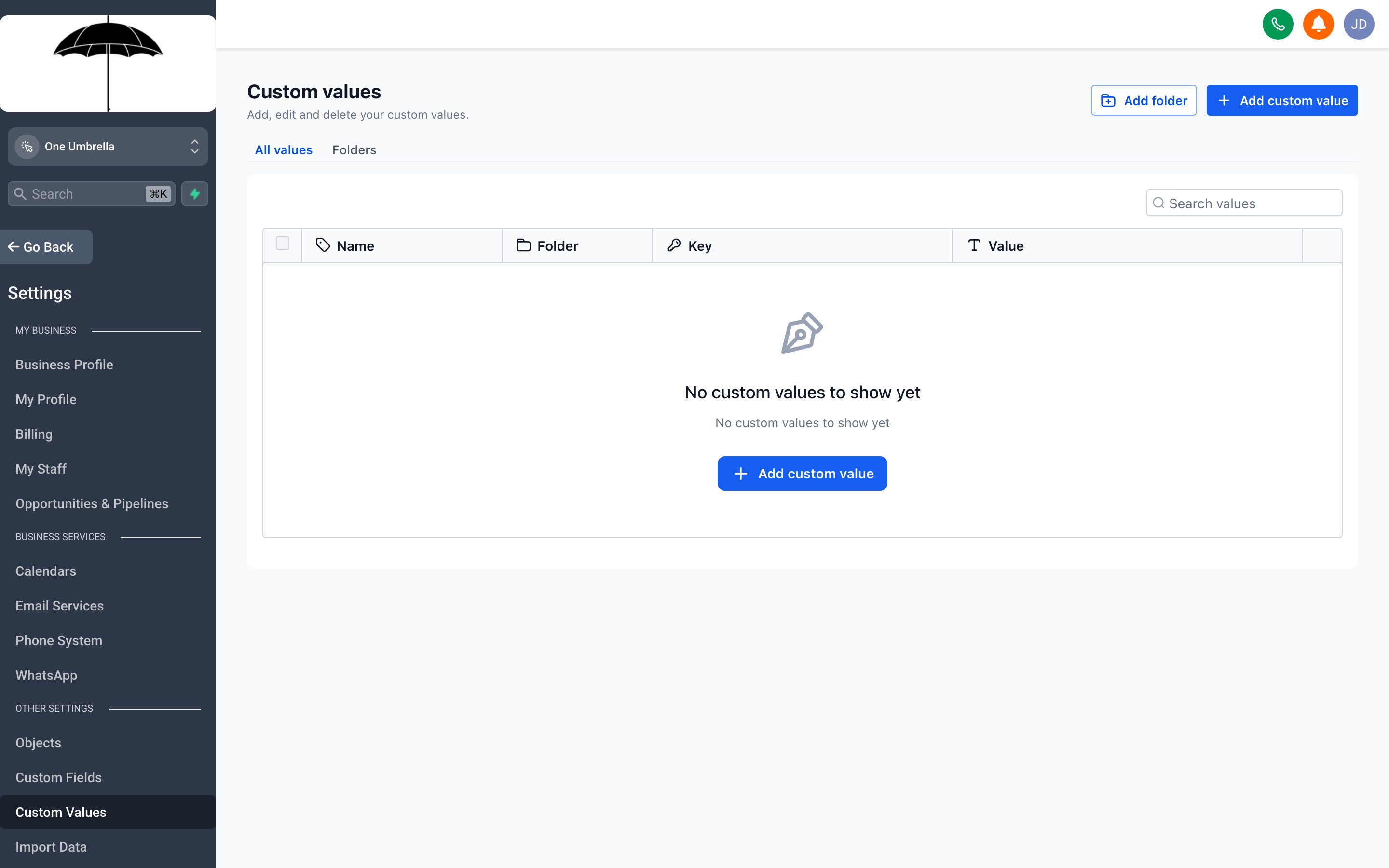Open Import Data settings
Viewport: 1389px width, 868px height.
(51, 847)
